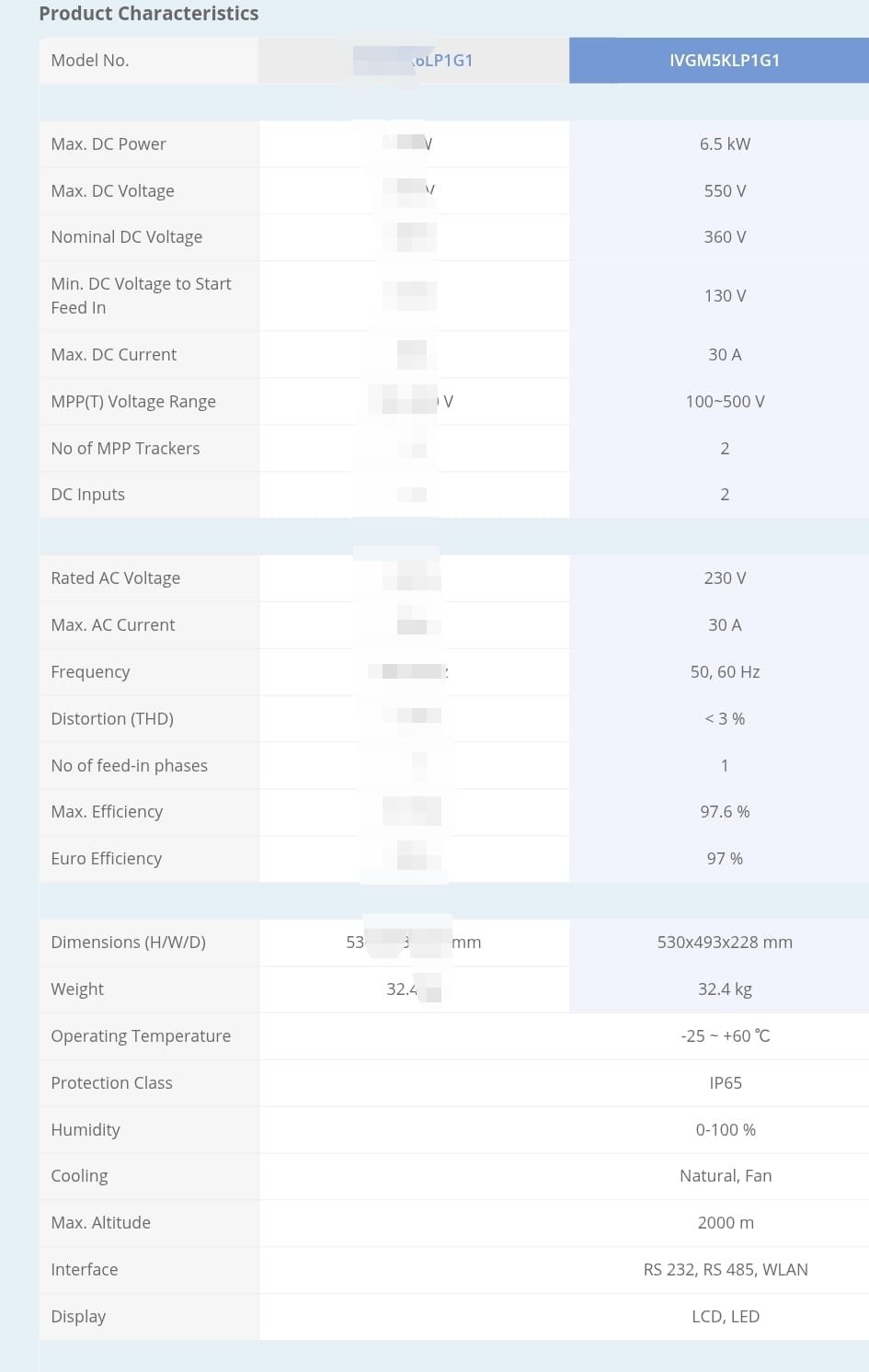
Task: Select the 360 V nominal DC voltage value
Action: pyautogui.click(x=725, y=237)
